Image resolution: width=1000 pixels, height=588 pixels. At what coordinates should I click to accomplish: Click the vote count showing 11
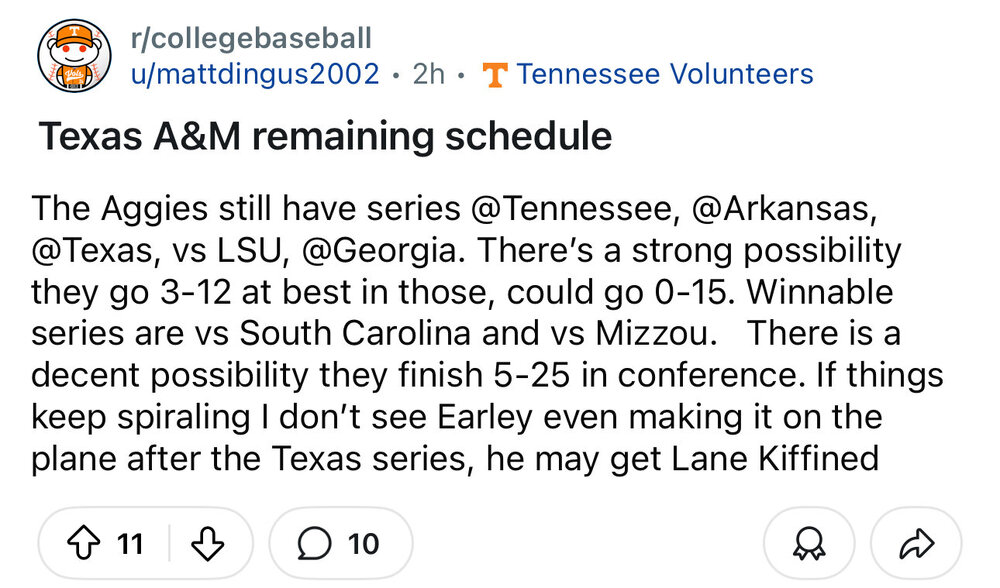(130, 544)
